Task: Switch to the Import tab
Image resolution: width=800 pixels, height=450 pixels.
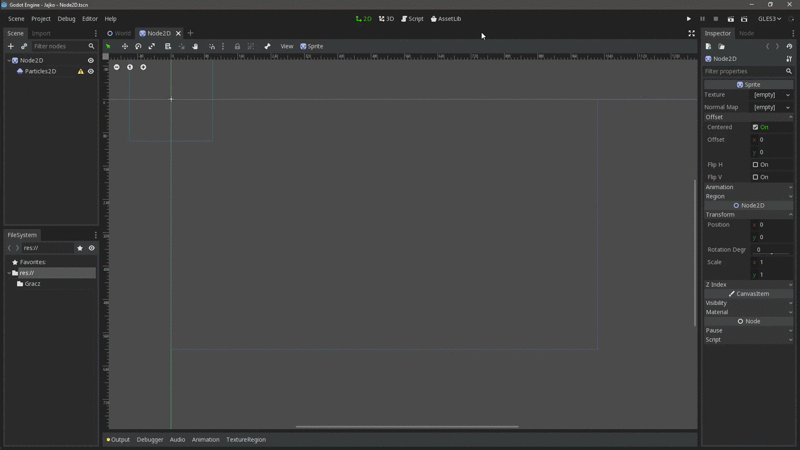Action: 41,33
